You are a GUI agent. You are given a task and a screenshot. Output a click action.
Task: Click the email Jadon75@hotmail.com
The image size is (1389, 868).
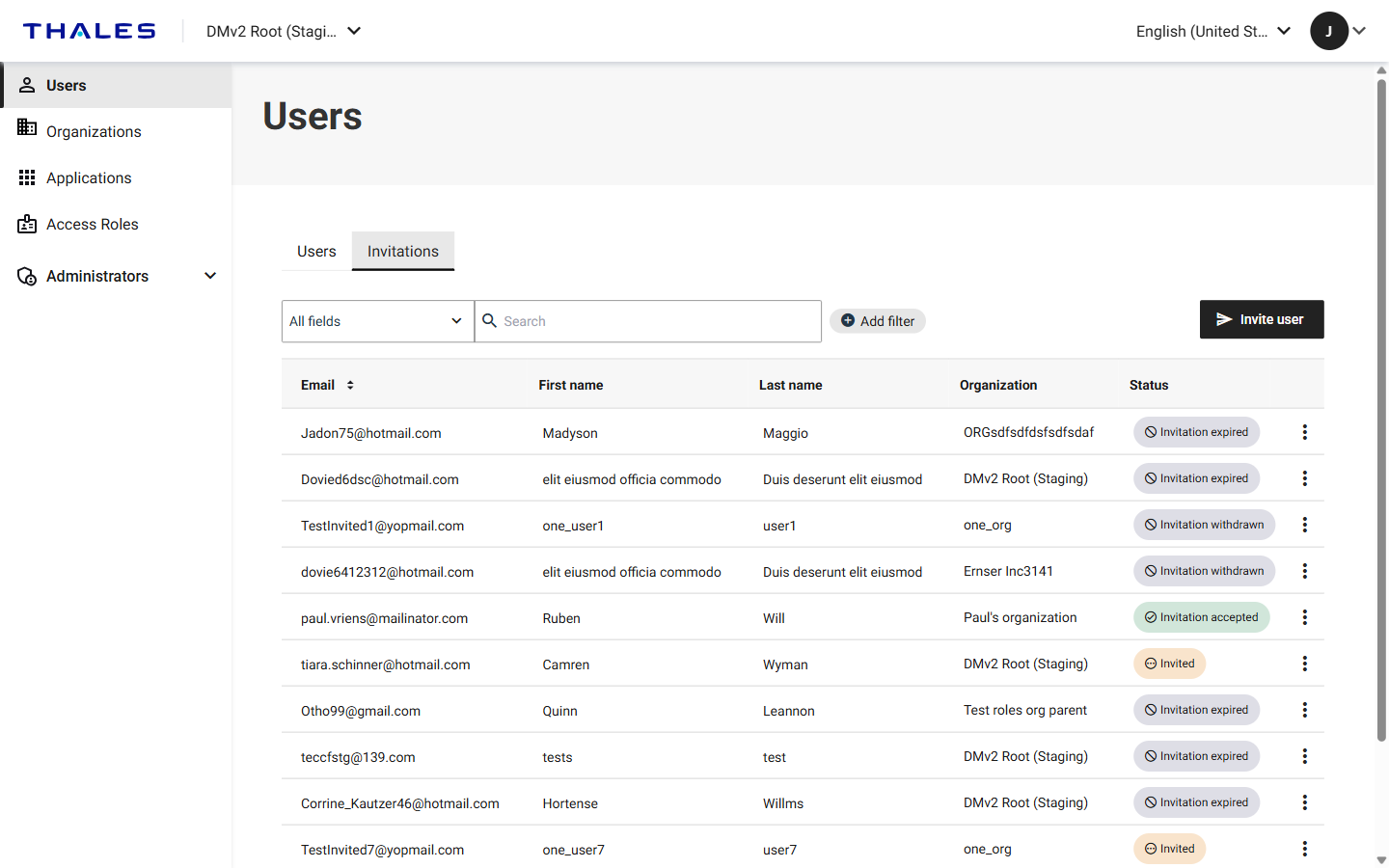(x=371, y=433)
